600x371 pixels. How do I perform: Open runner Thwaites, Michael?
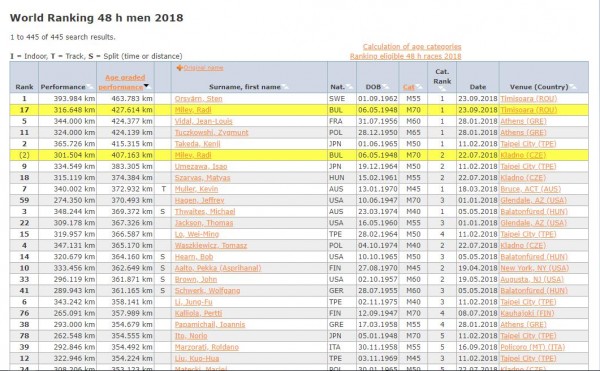coord(205,212)
